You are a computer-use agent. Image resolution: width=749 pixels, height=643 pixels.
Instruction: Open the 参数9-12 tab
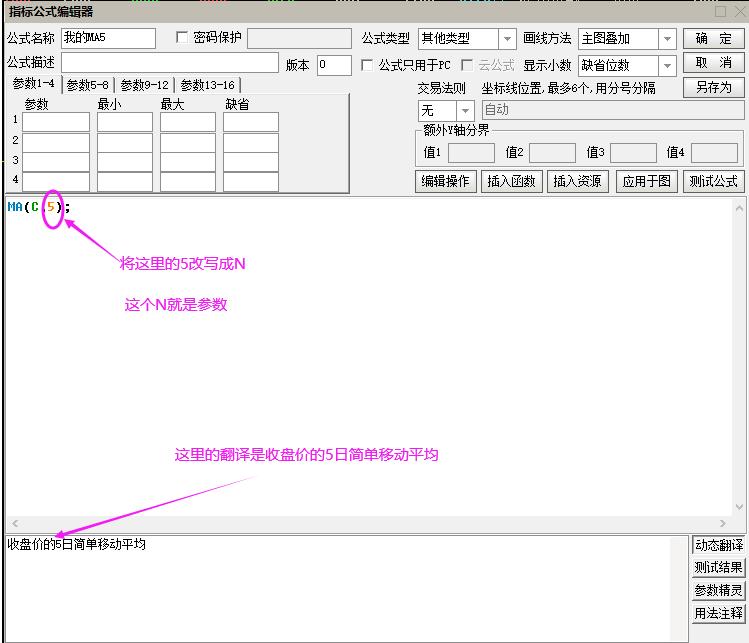click(144, 85)
